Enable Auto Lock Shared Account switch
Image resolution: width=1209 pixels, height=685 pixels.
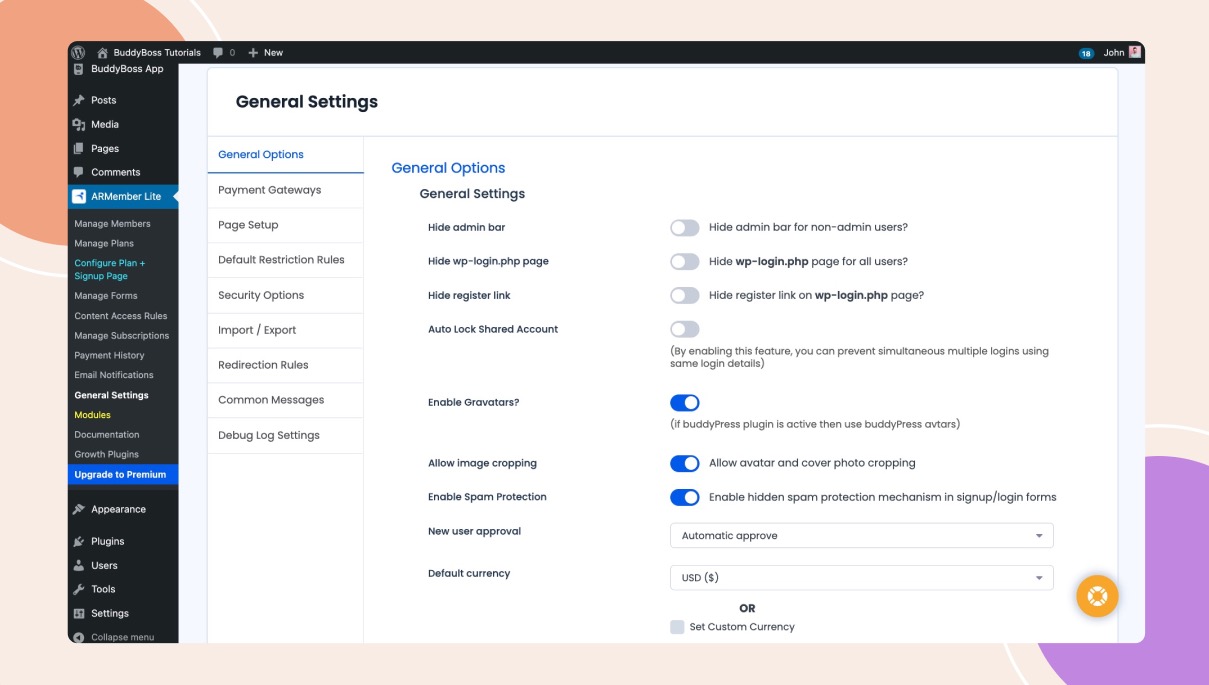coord(685,329)
